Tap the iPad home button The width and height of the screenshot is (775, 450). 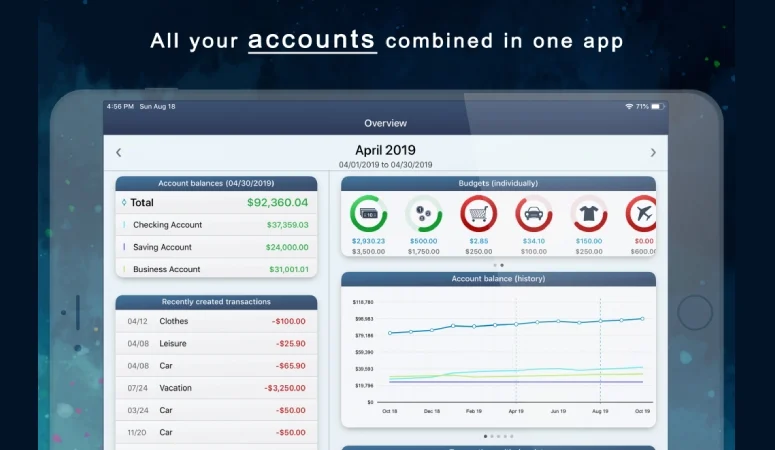click(695, 313)
